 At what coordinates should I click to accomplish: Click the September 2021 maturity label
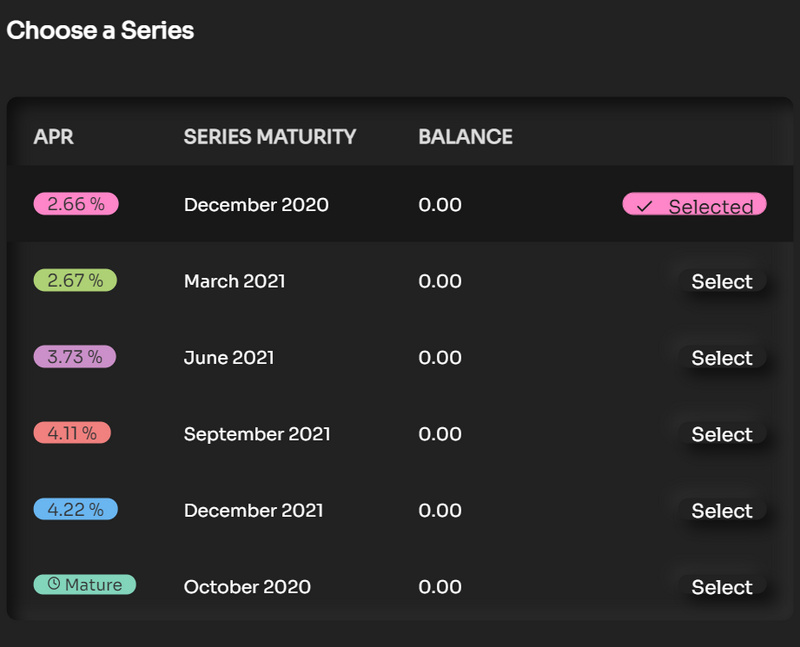(257, 434)
